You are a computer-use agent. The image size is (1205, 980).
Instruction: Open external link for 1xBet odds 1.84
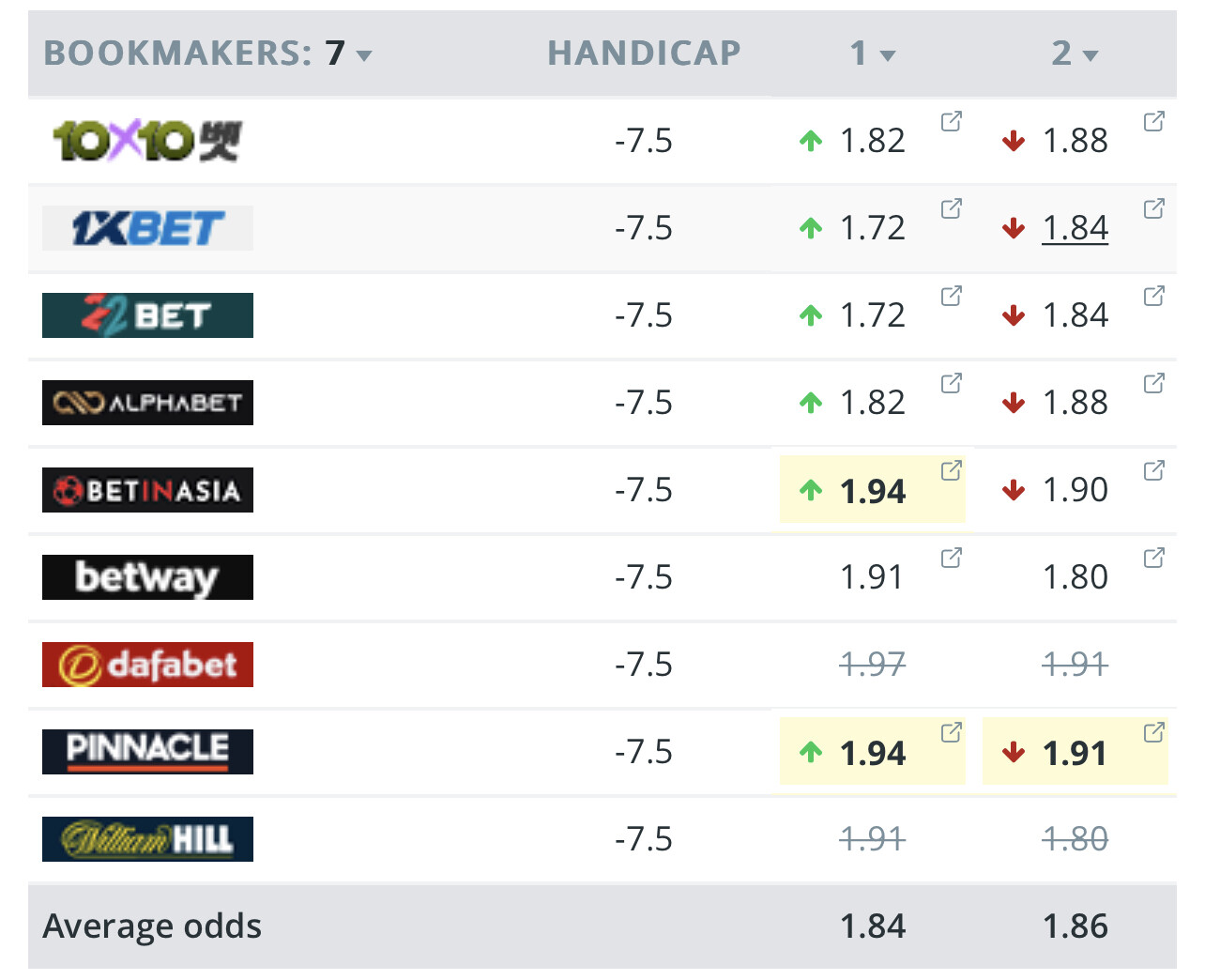click(1153, 208)
